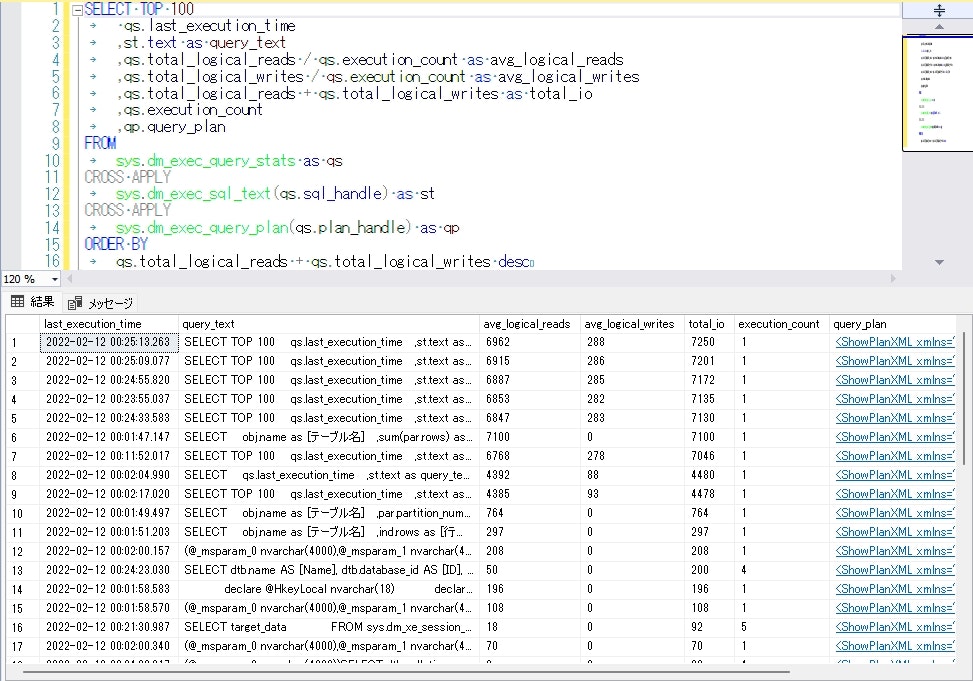This screenshot has height=681, width=973.
Task: Select row header number 1
Action: point(23,343)
